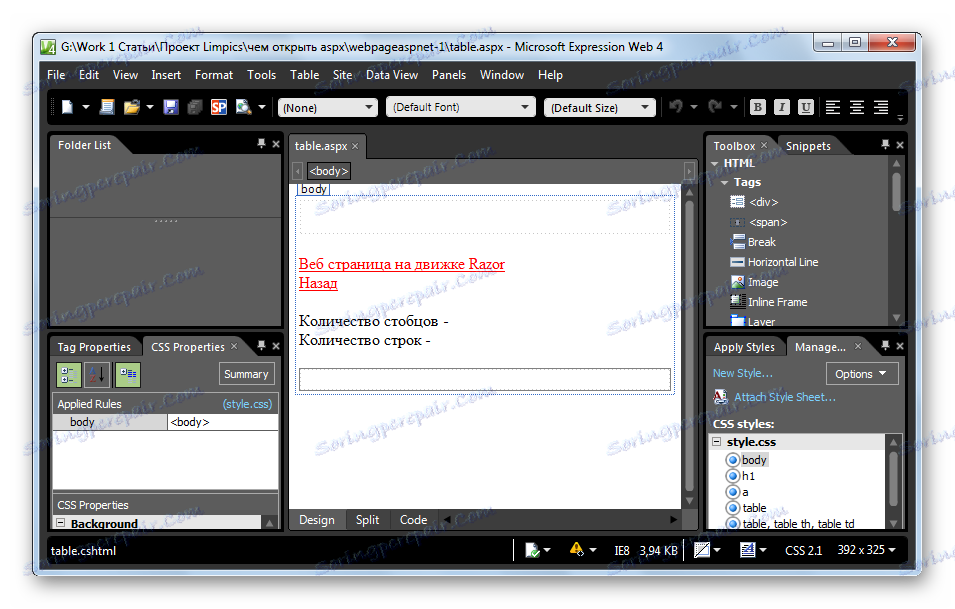Viewport: 955px width, 609px height.
Task: Open the Default Font dropdown
Action: coord(460,107)
